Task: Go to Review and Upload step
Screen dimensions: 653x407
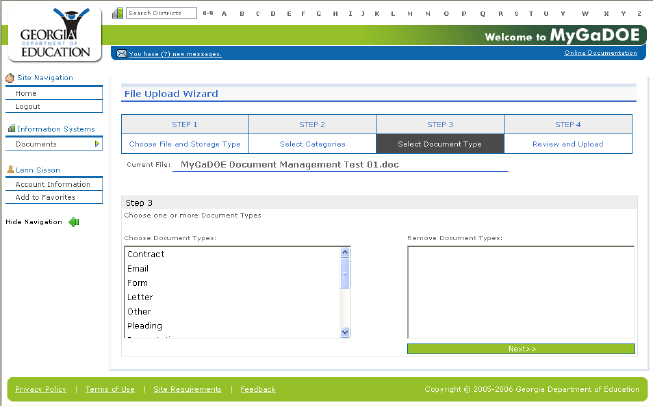Action: click(568, 144)
